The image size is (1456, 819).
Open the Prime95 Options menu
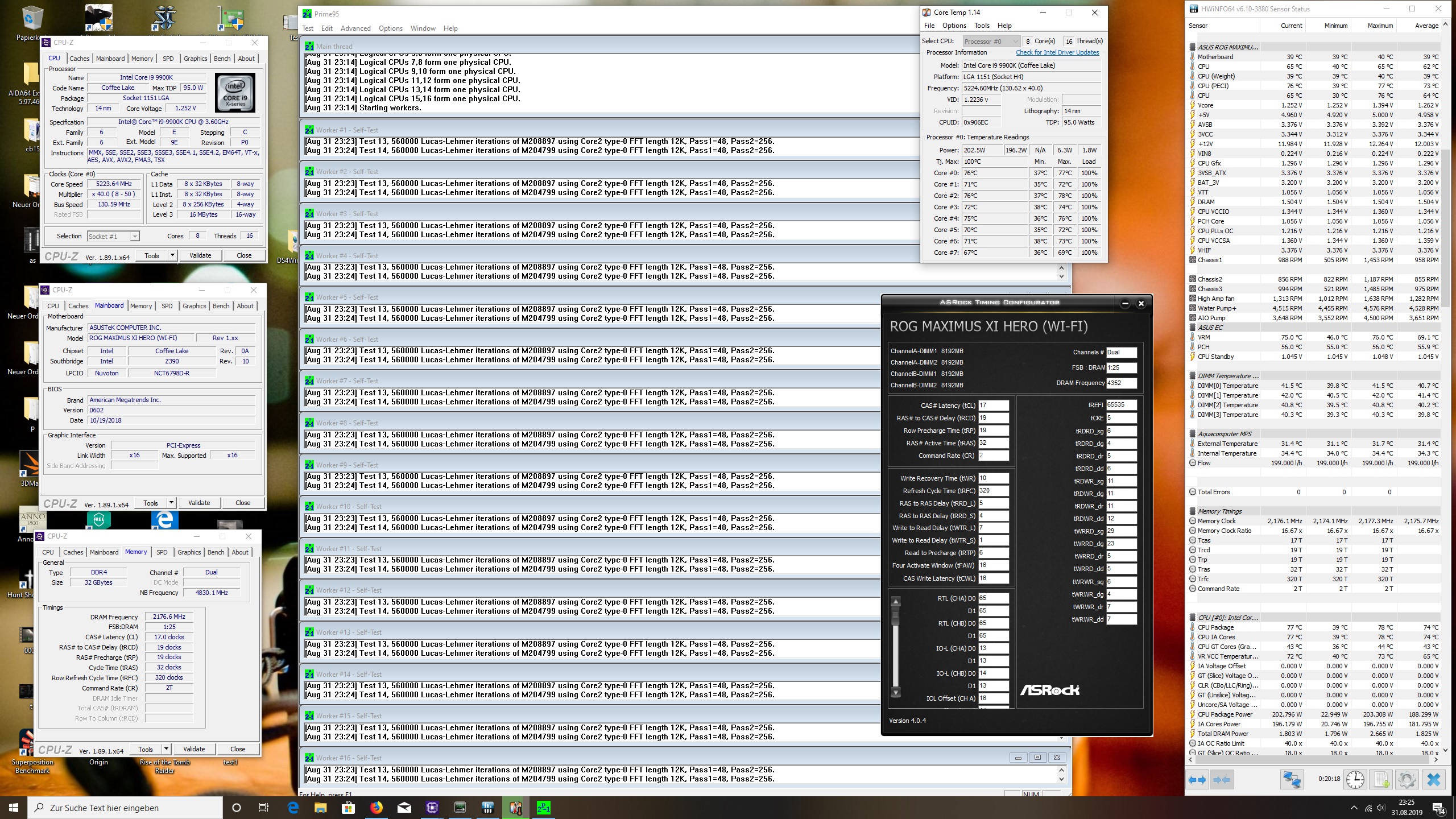point(391,28)
